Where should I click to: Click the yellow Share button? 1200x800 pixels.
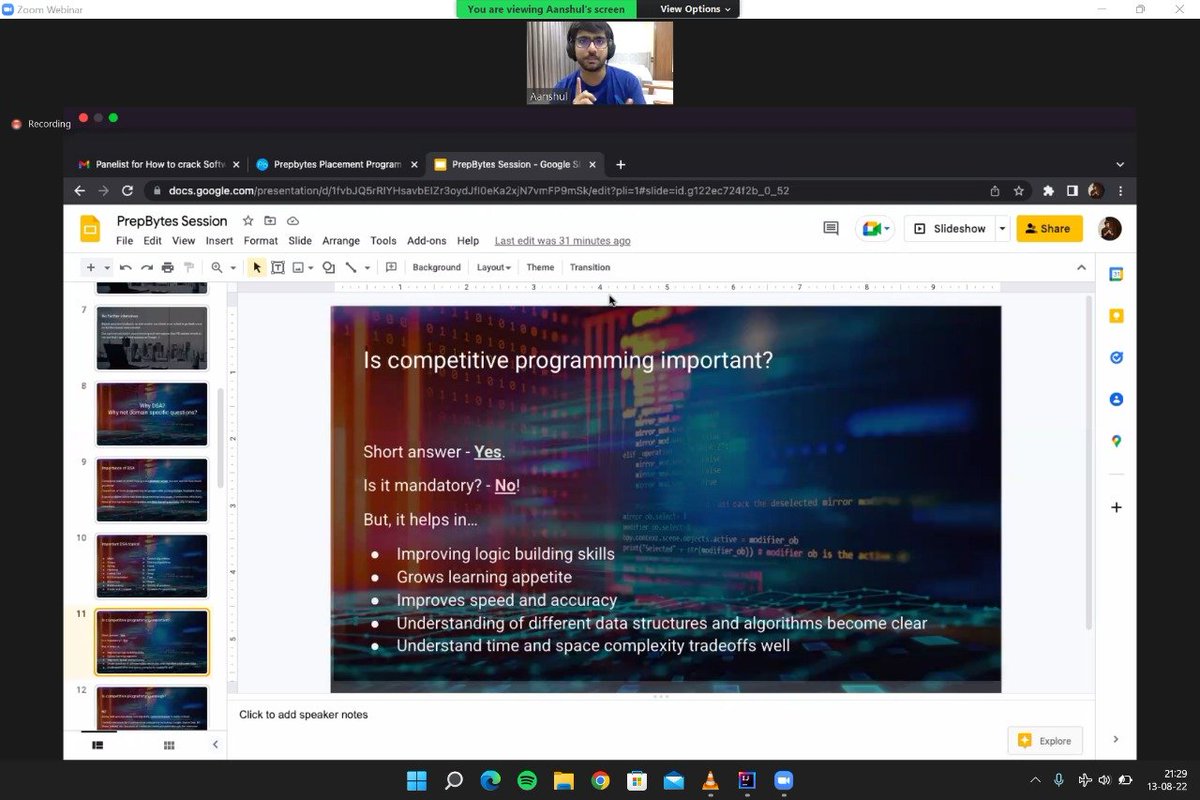[1049, 229]
